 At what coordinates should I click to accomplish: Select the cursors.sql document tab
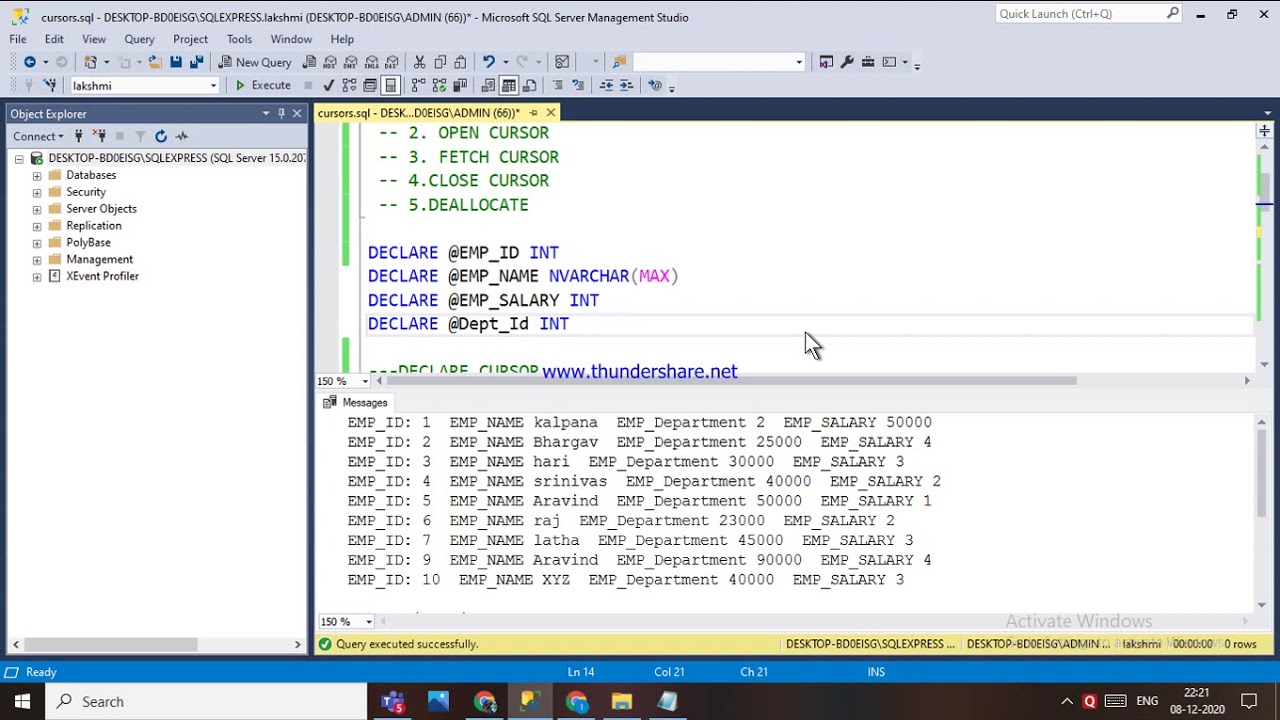click(418, 113)
